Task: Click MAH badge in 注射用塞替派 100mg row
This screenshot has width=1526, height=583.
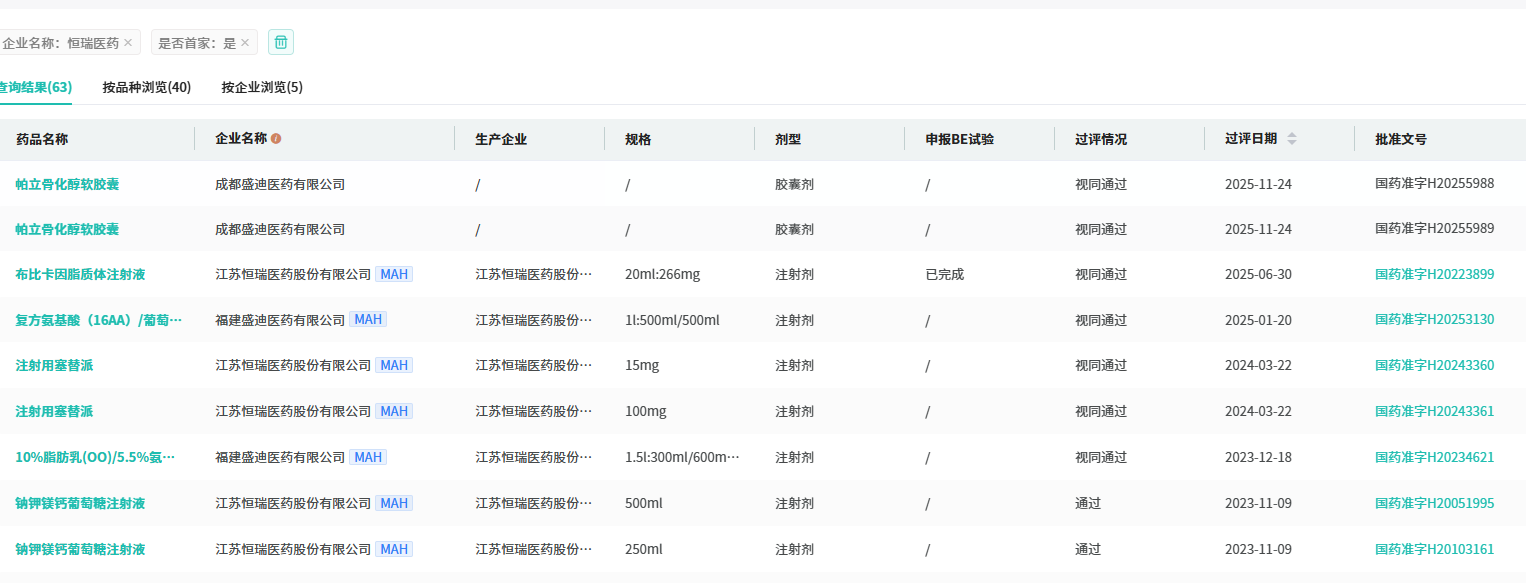Action: pyautogui.click(x=394, y=411)
